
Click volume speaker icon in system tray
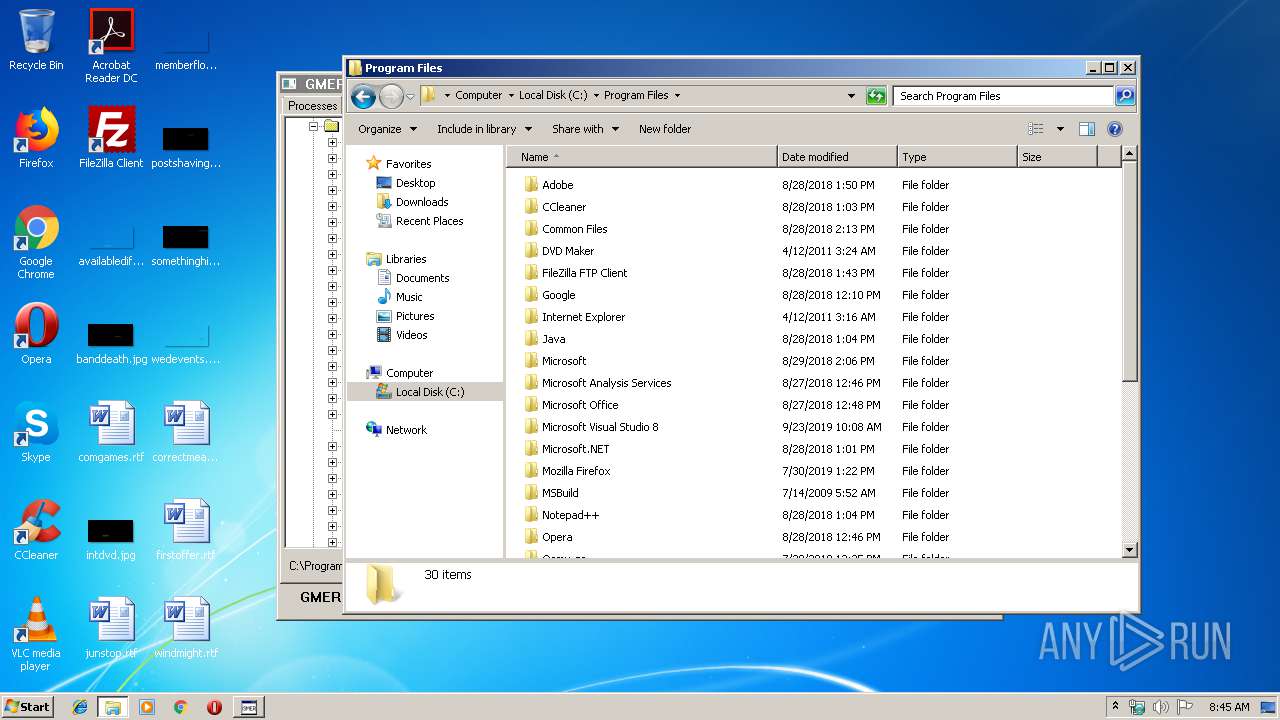click(1161, 707)
